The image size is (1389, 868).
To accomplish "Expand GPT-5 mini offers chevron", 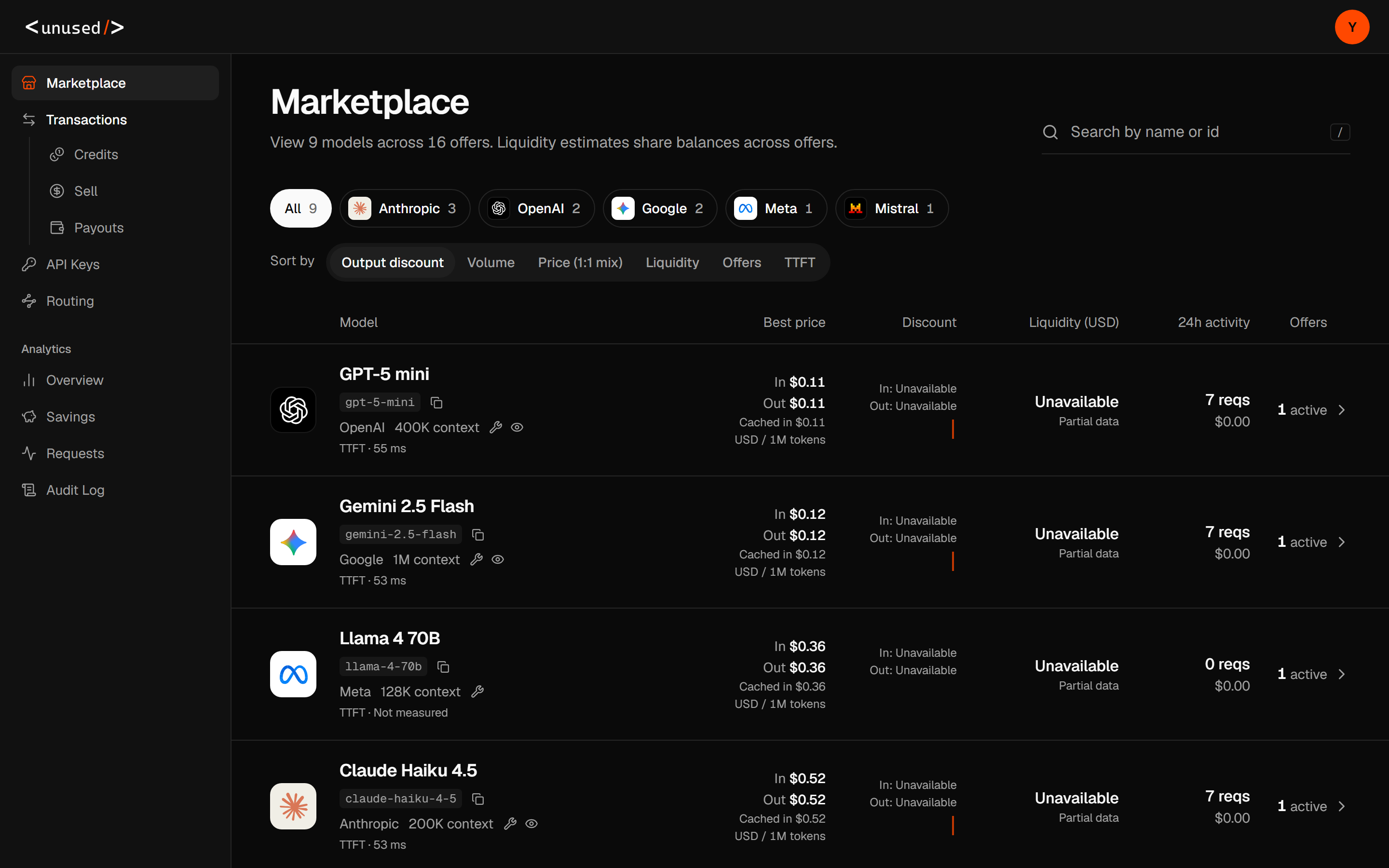I will tap(1341, 410).
